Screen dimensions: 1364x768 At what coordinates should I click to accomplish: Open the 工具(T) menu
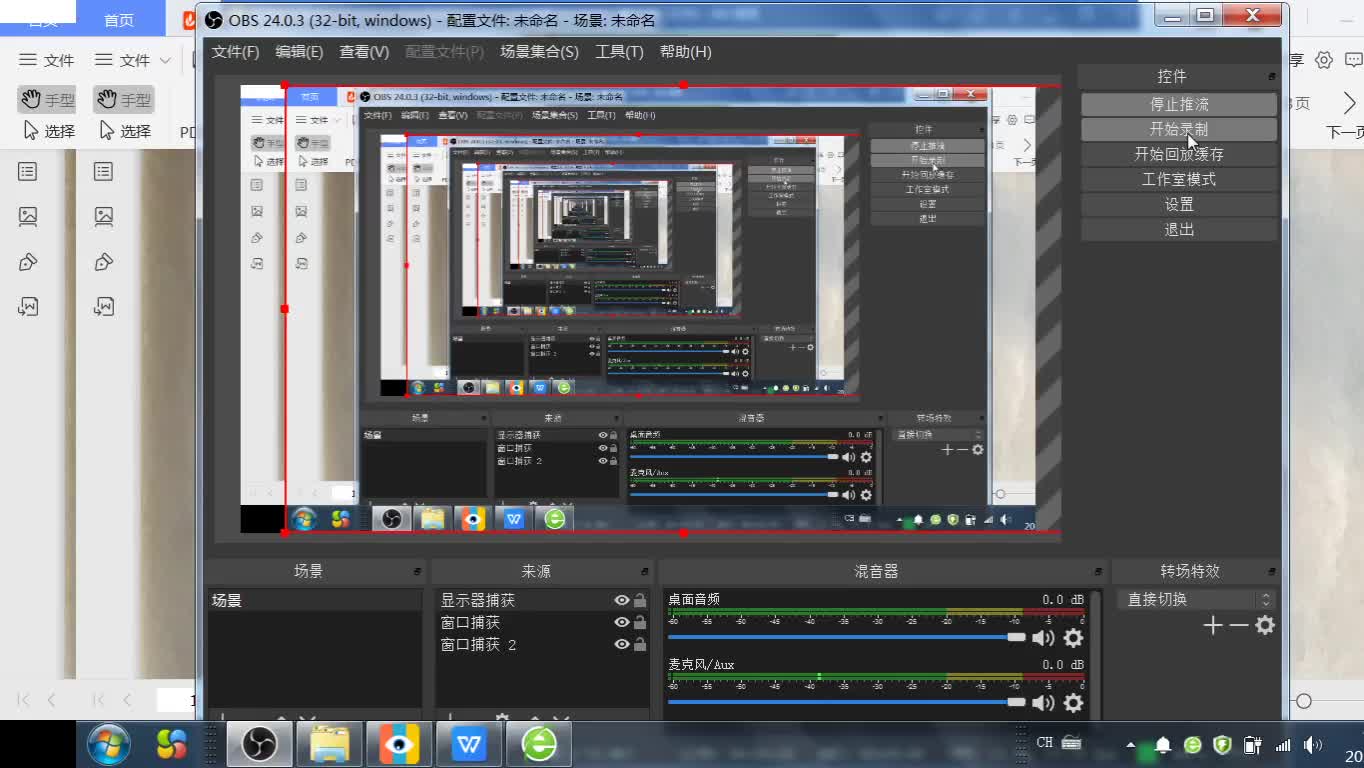[619, 52]
